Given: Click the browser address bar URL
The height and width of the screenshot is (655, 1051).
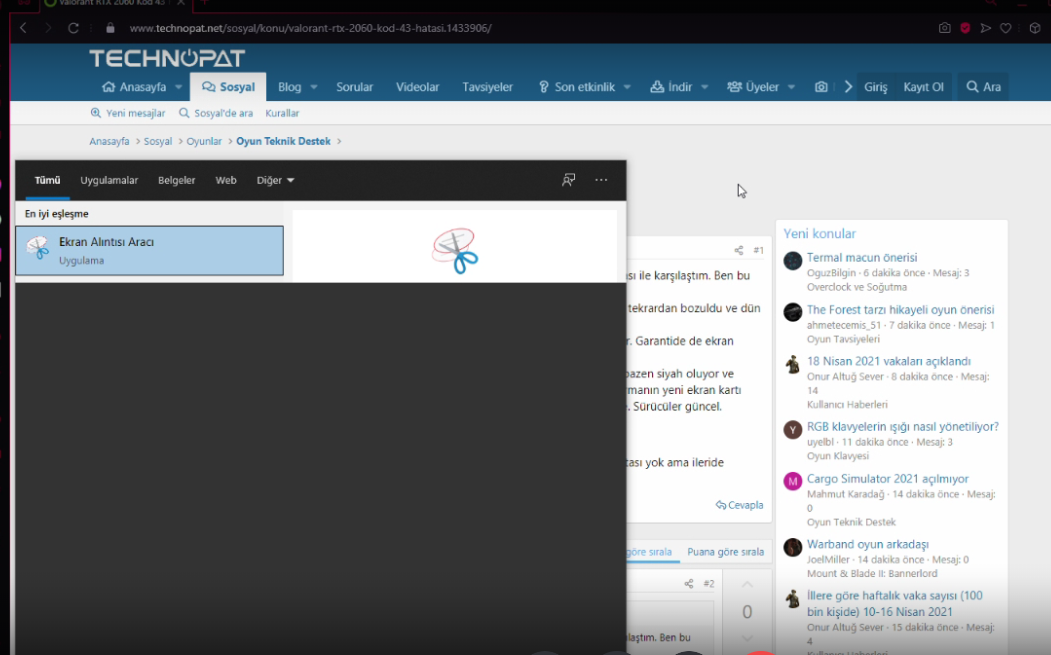Looking at the screenshot, I should click(310, 28).
